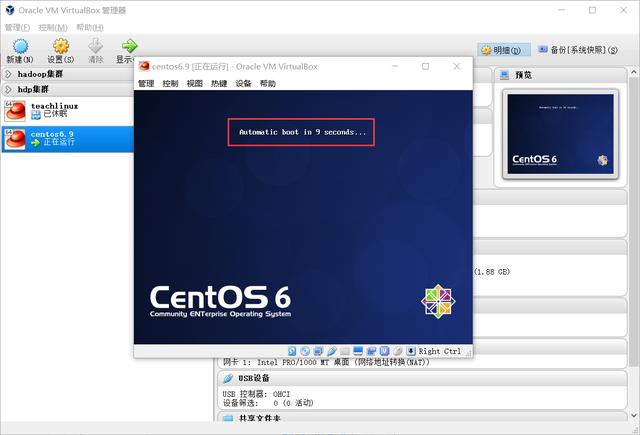Click display monitor icon in VM status bar
The height and width of the screenshot is (435, 640).
click(x=358, y=351)
